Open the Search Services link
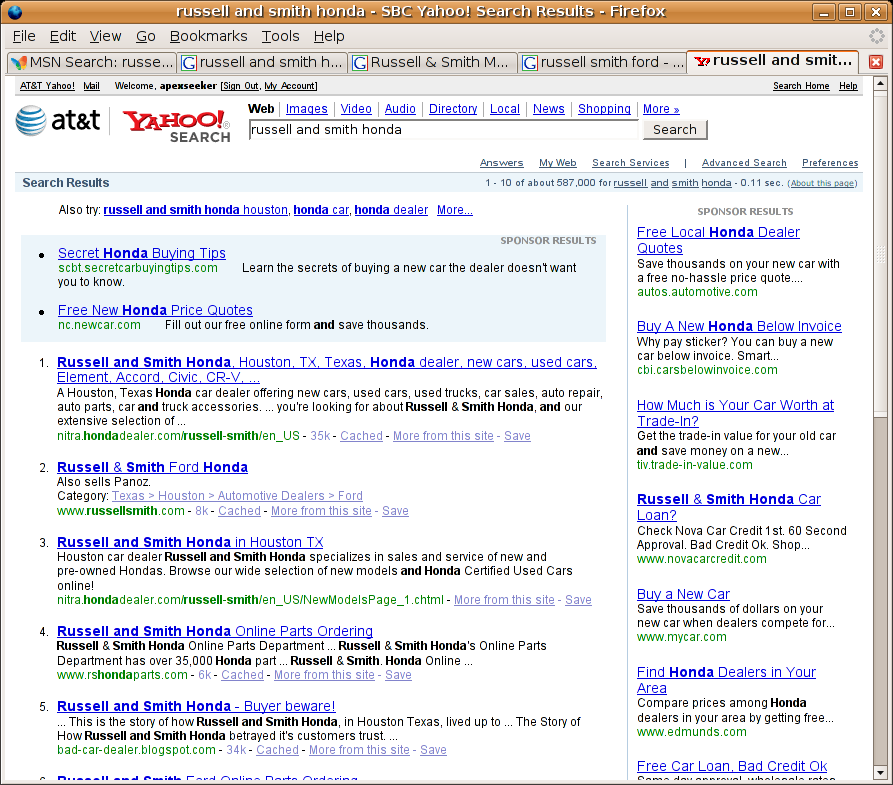 coord(630,162)
